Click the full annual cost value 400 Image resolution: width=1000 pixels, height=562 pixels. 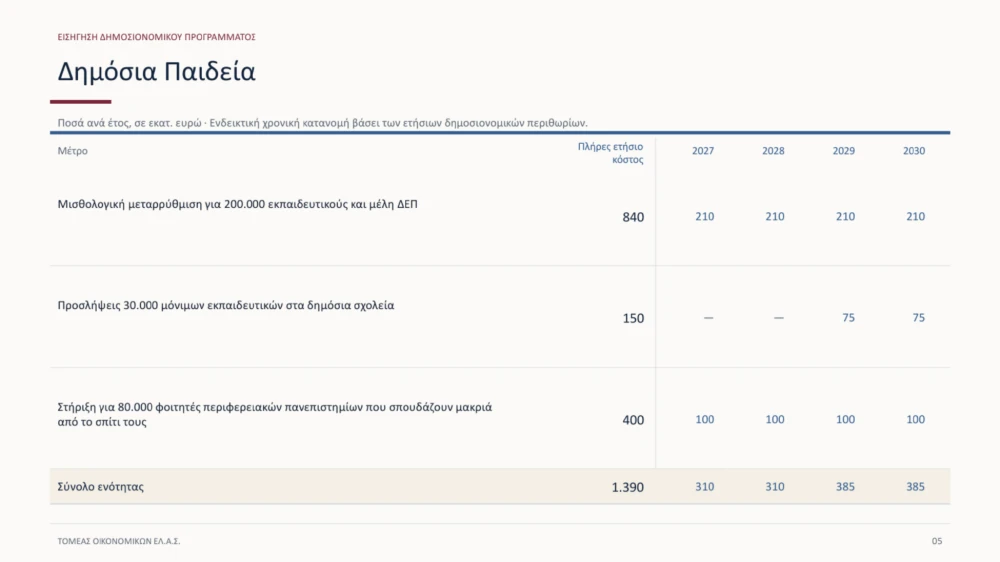(633, 420)
